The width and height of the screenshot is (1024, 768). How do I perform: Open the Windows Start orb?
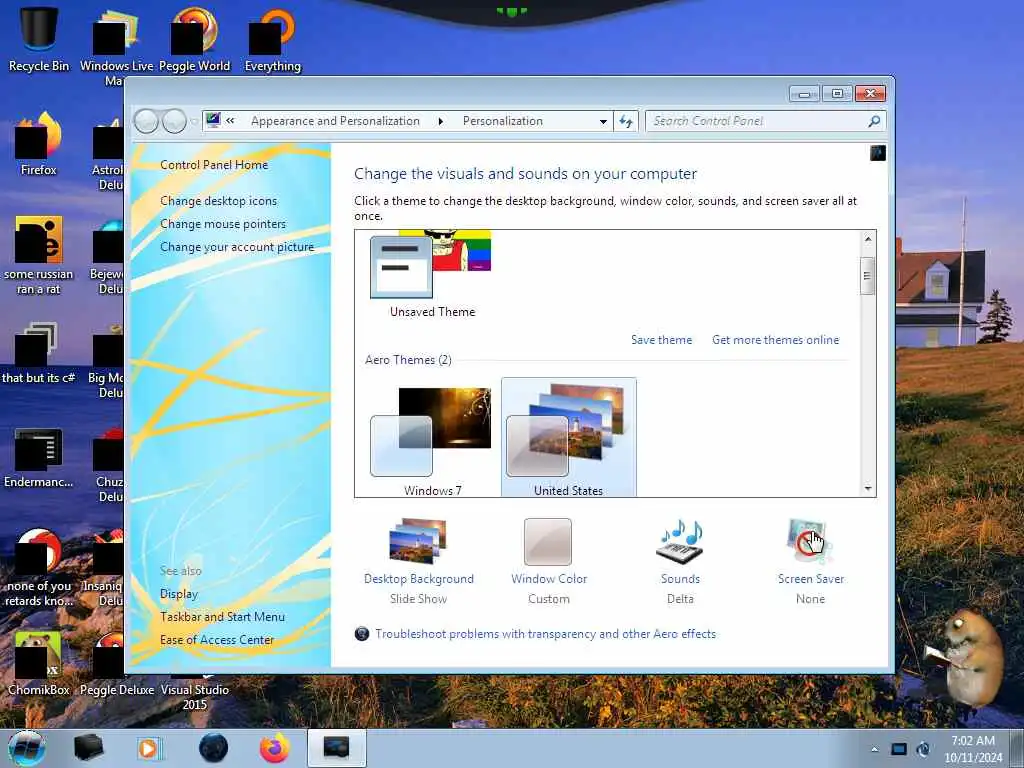tap(27, 748)
